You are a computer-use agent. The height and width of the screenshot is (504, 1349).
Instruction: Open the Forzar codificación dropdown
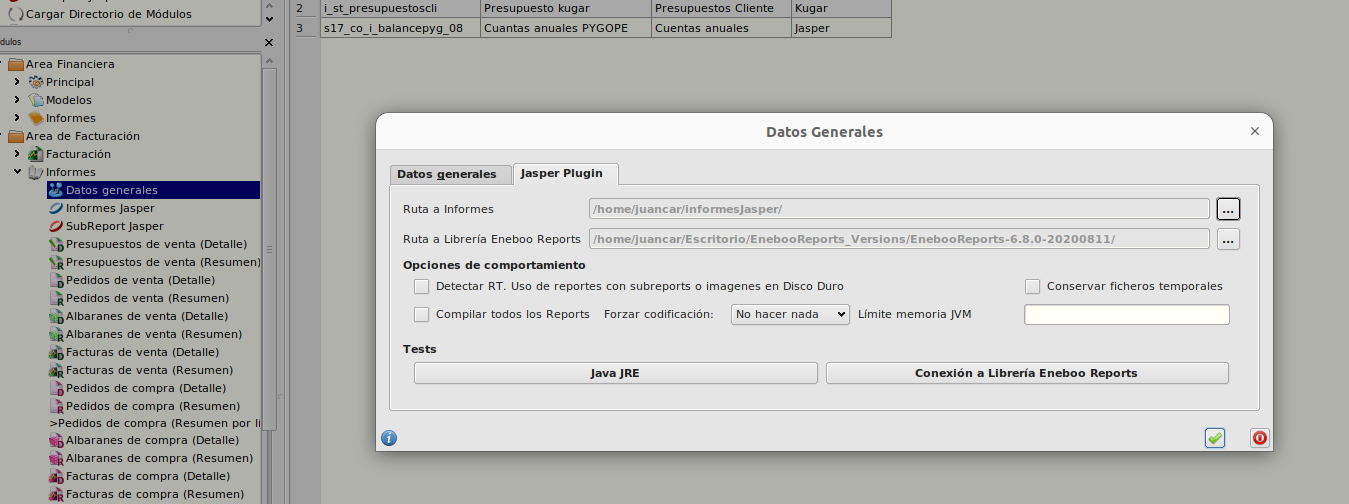(x=790, y=314)
